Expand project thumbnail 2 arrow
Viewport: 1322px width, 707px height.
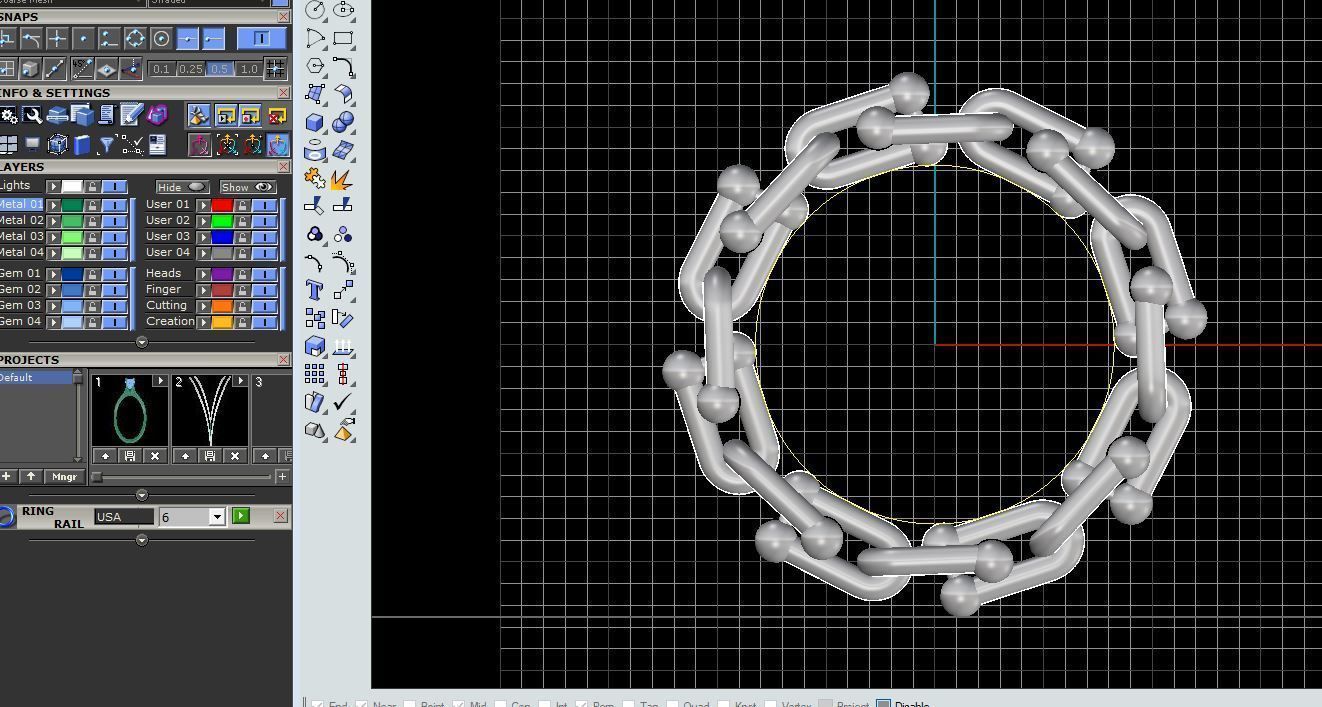click(239, 381)
